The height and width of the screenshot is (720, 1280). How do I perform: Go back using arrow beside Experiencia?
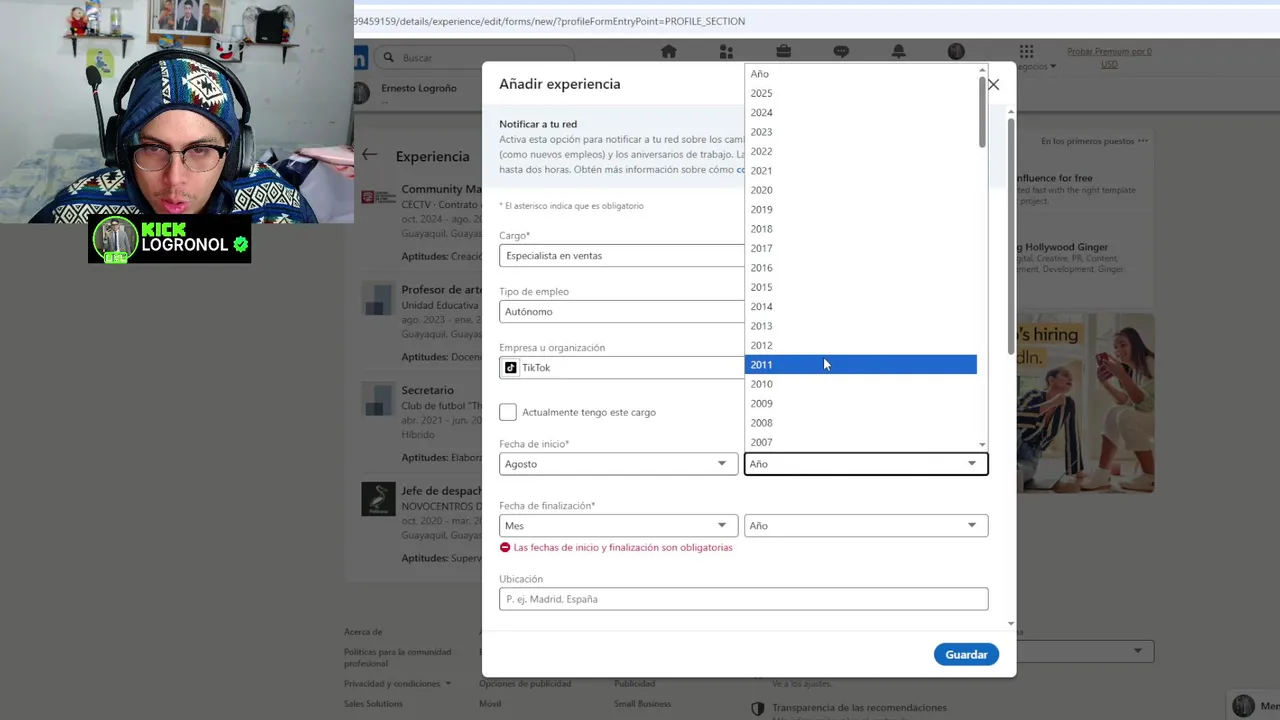pyautogui.click(x=370, y=155)
